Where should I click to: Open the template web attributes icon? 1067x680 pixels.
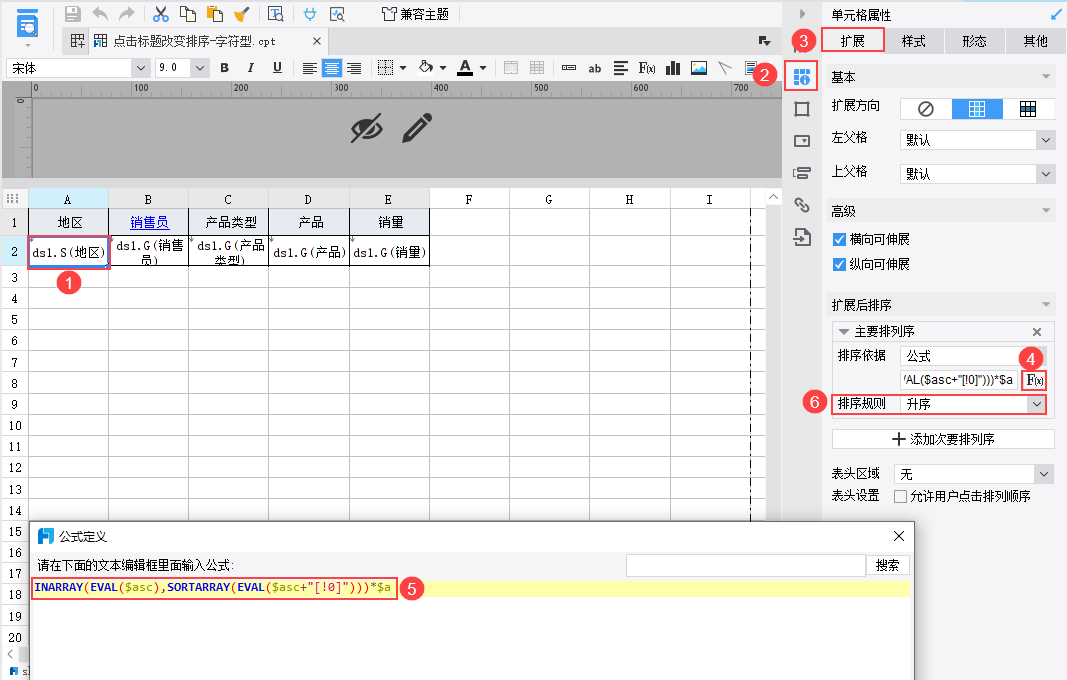pyautogui.click(x=276, y=14)
